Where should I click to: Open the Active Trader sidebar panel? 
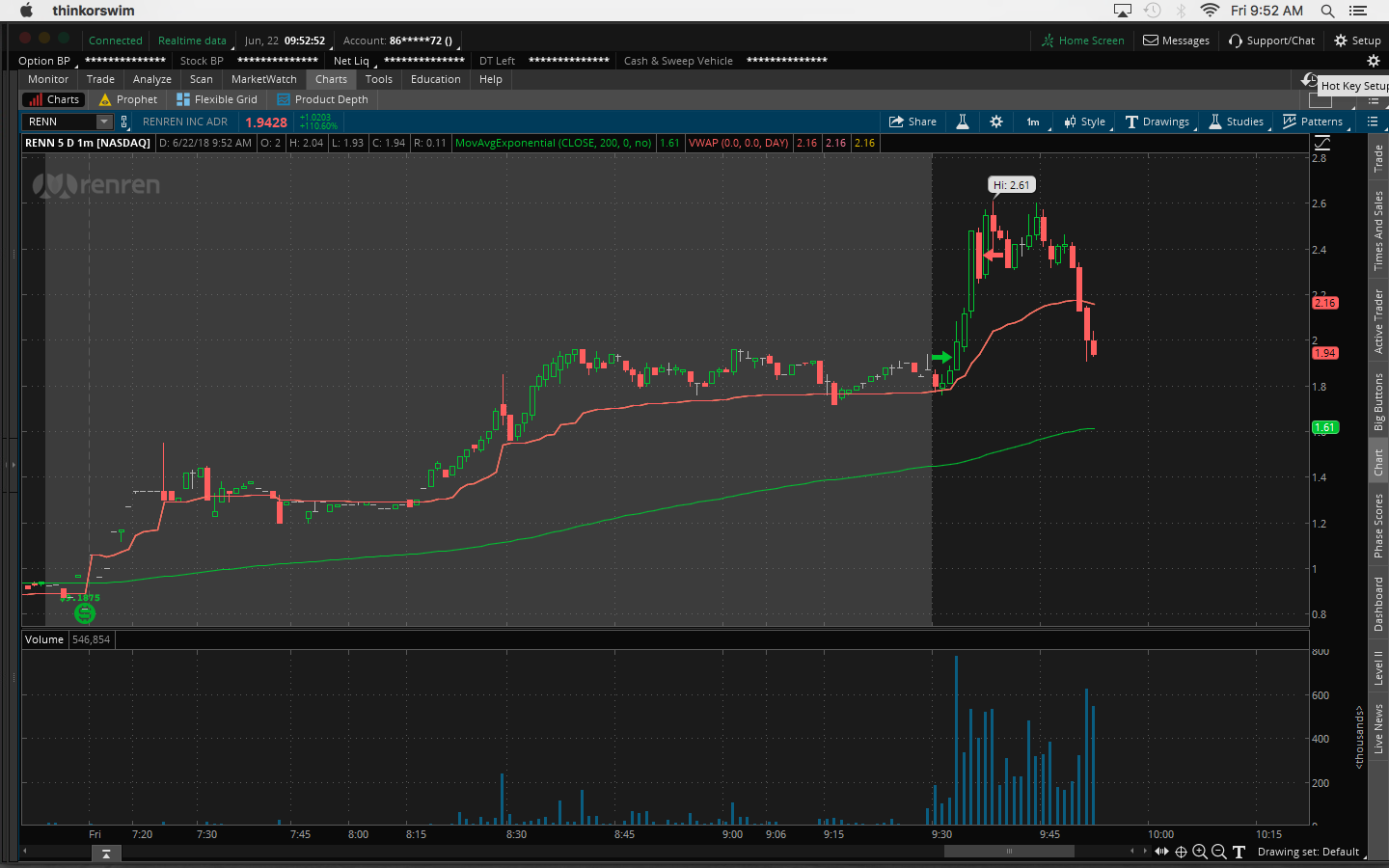pos(1378,321)
